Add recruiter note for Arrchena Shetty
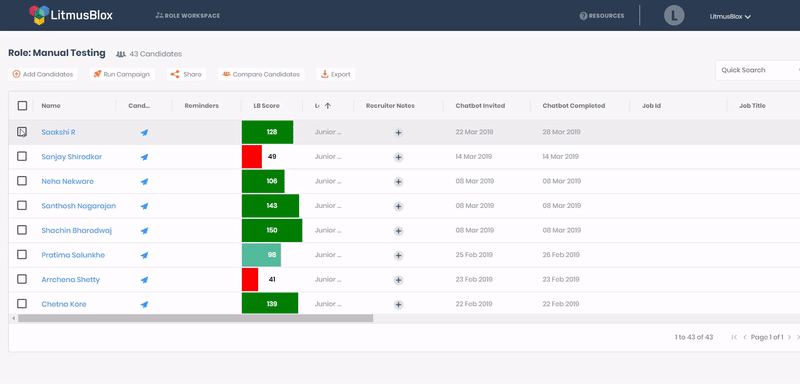 (x=398, y=280)
